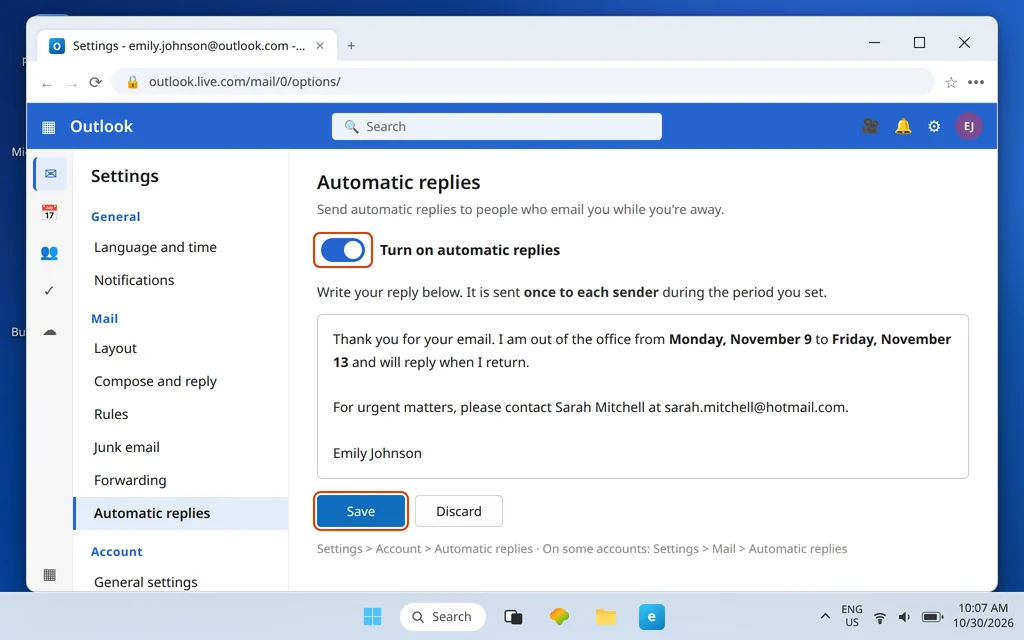
Task: Click the browser forward arrow
Action: [72, 84]
